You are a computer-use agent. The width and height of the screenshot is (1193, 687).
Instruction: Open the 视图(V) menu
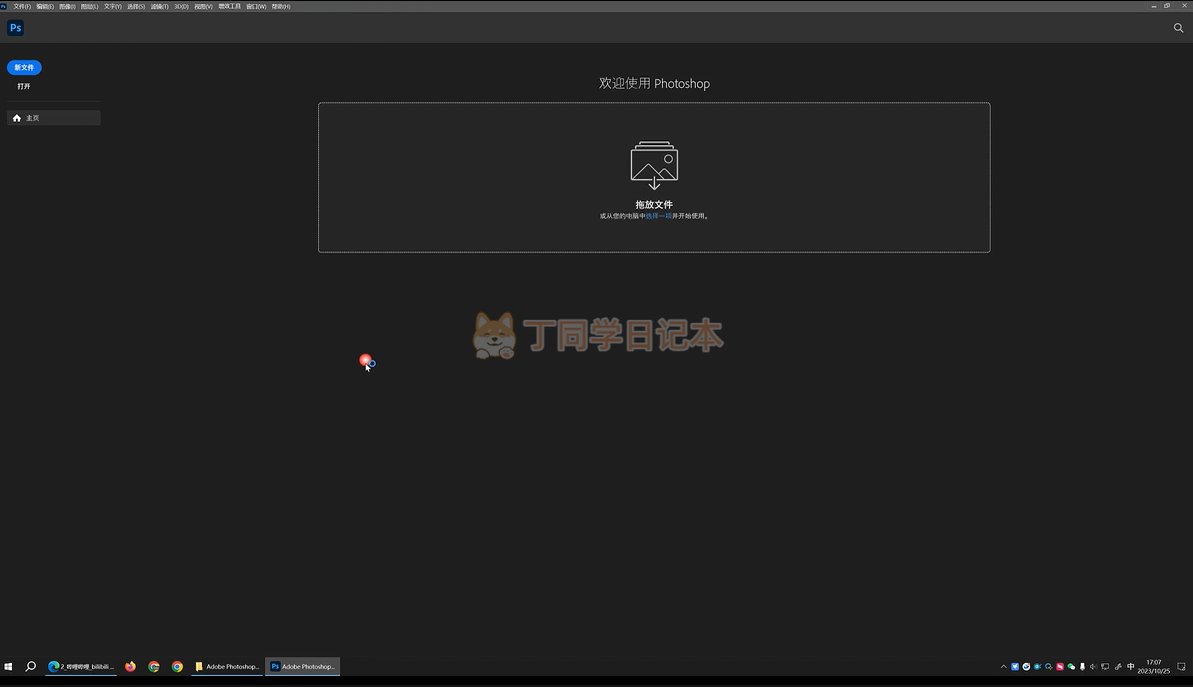(x=203, y=6)
